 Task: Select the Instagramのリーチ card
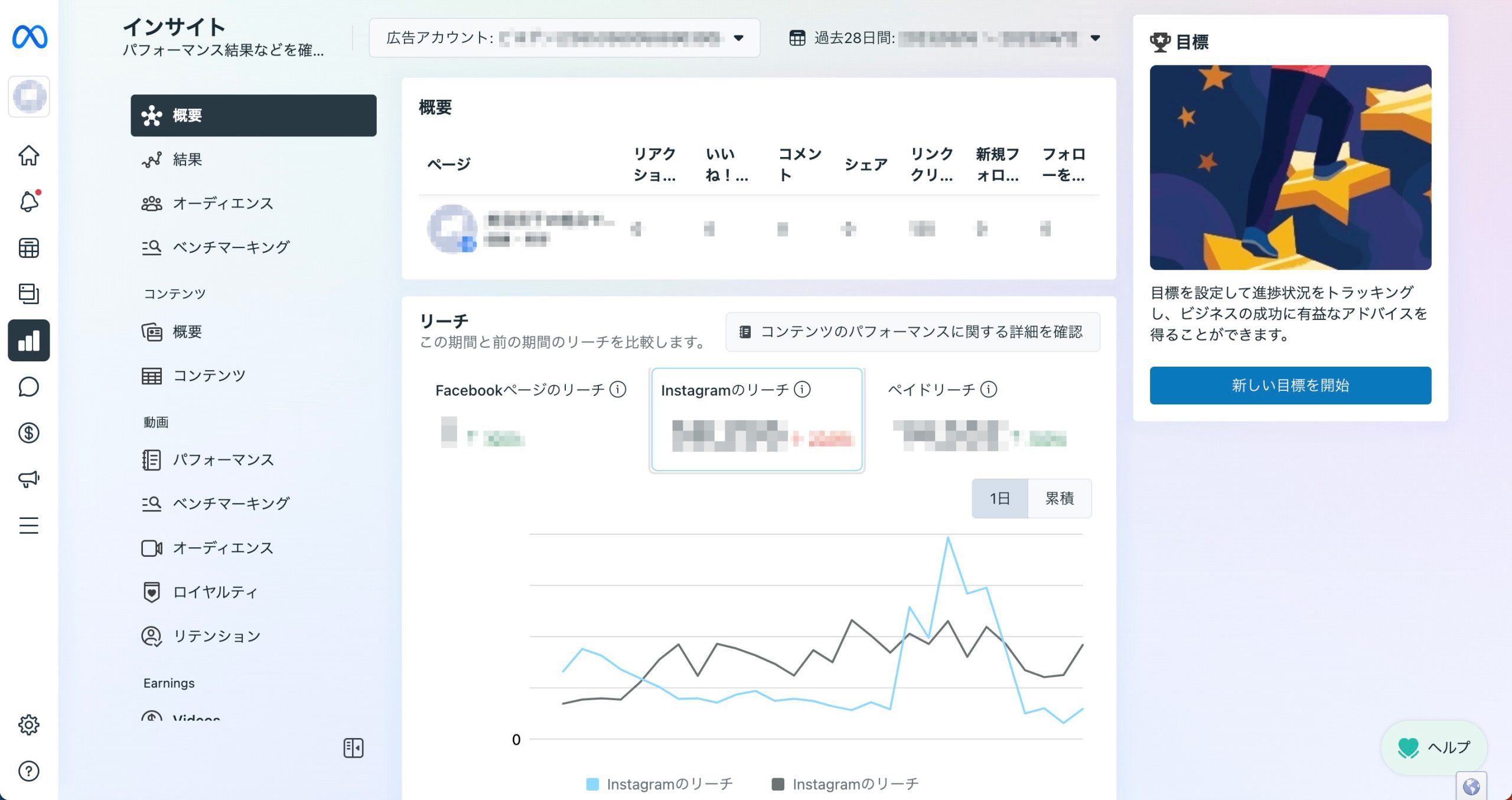757,419
